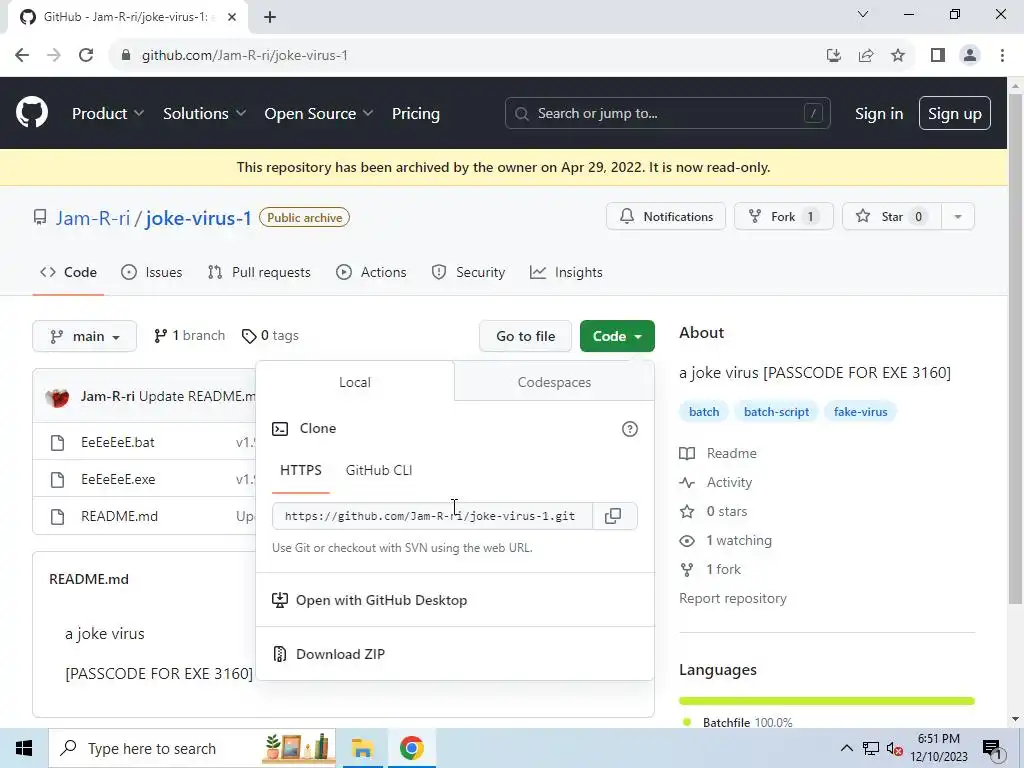Reload the page with refresh icon
Image resolution: width=1024 pixels, height=768 pixels.
point(86,56)
